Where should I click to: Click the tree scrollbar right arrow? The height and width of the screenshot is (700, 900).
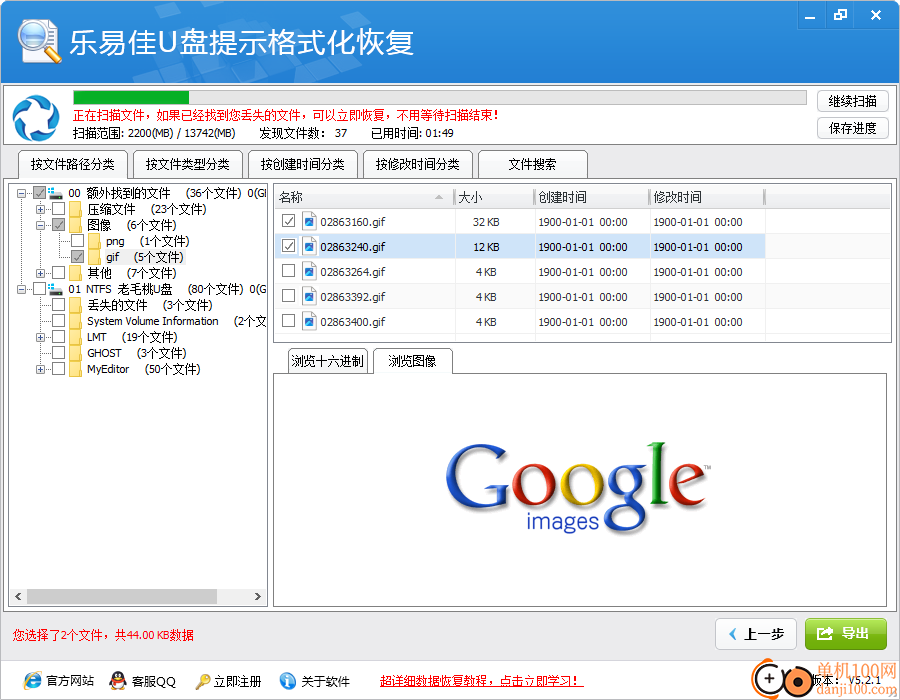coord(258,596)
